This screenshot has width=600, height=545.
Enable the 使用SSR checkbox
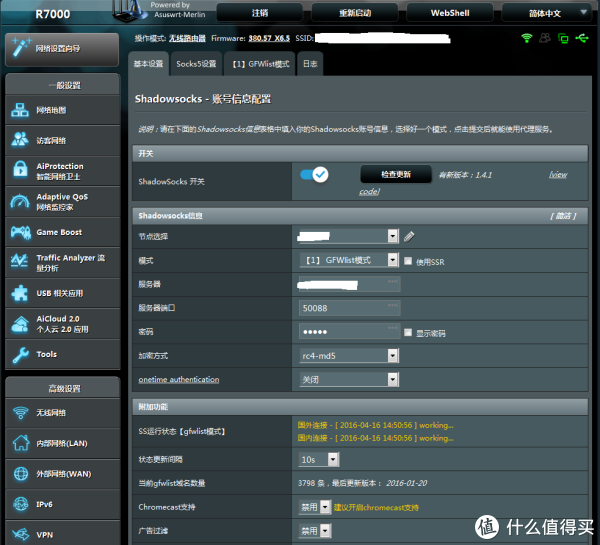408,261
